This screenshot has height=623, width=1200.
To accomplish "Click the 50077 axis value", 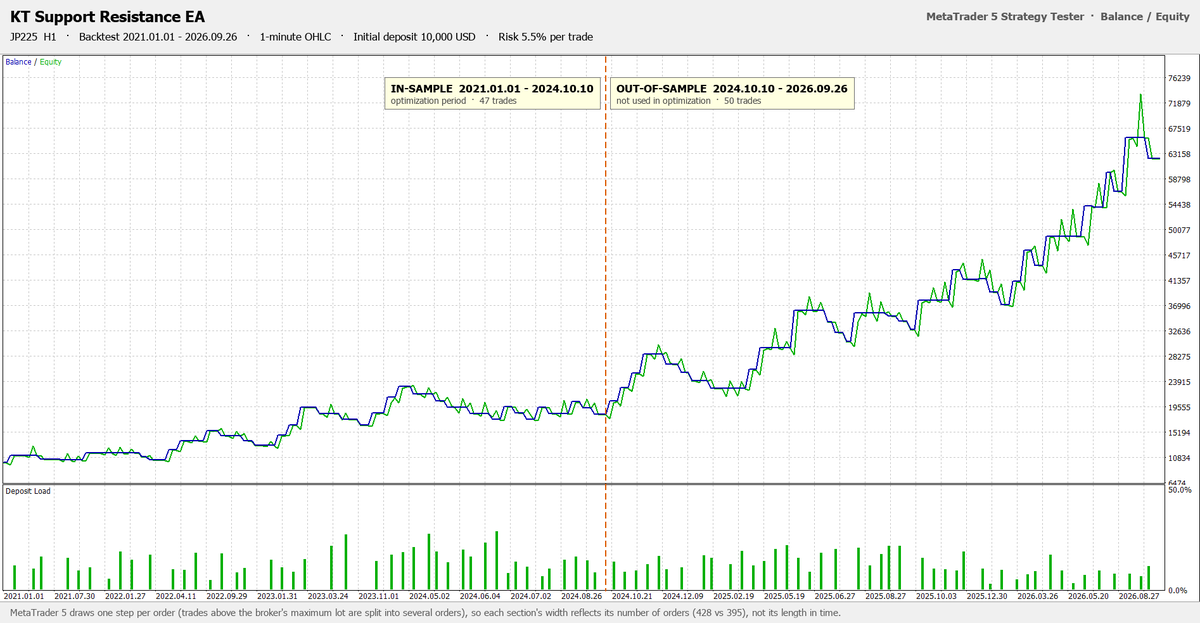I will click(1178, 230).
